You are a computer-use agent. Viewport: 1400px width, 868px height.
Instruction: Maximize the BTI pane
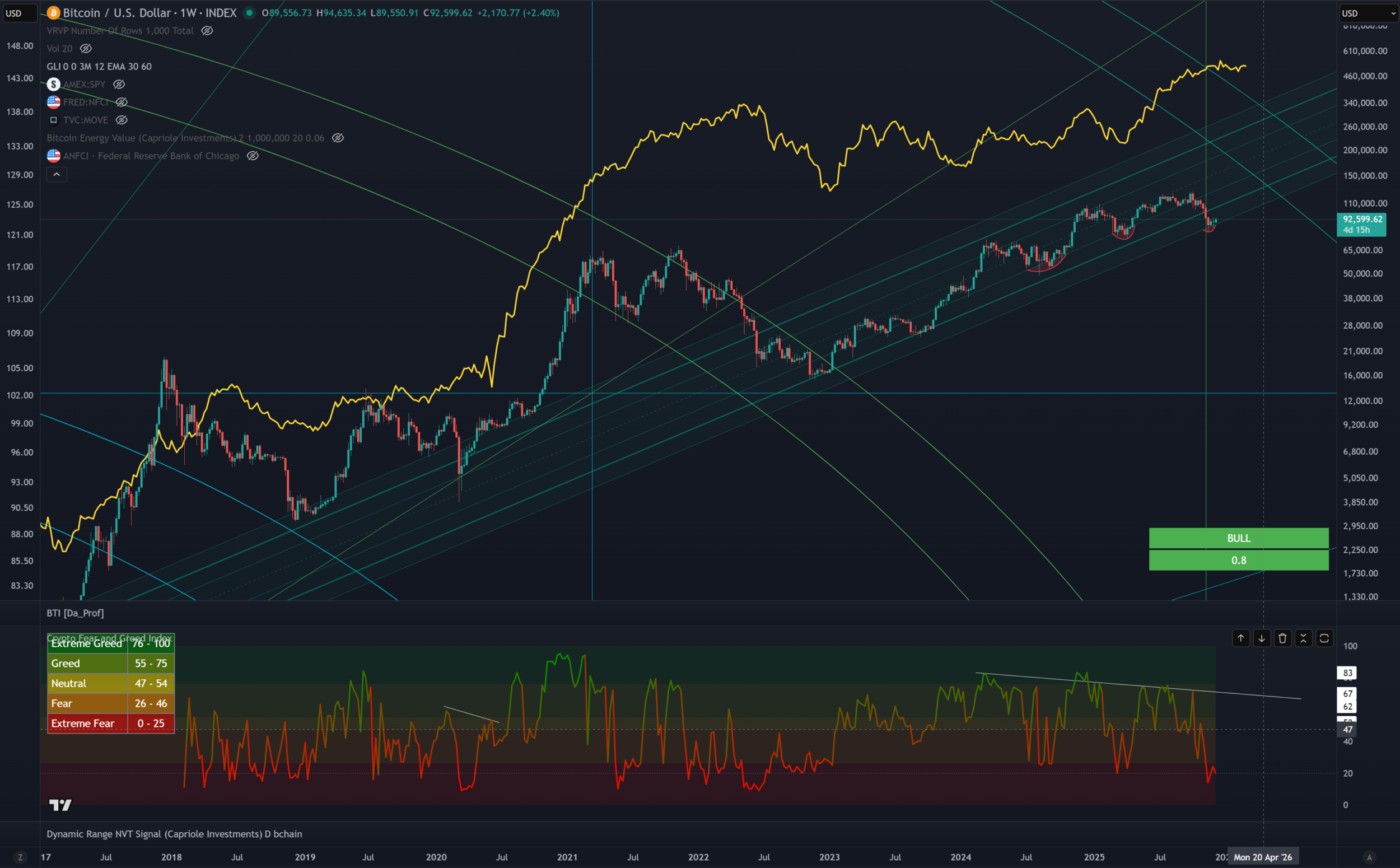pyautogui.click(x=1324, y=638)
